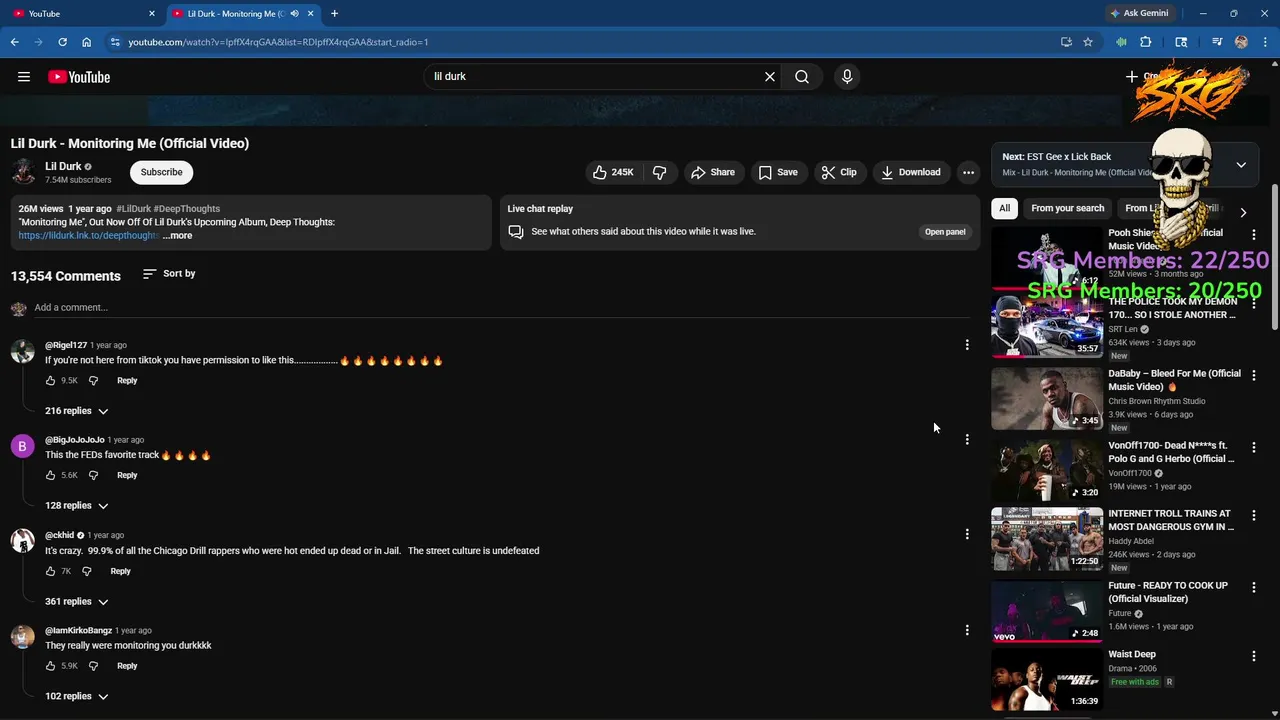Open VonOff1700 Dead video title

(x=1171, y=452)
